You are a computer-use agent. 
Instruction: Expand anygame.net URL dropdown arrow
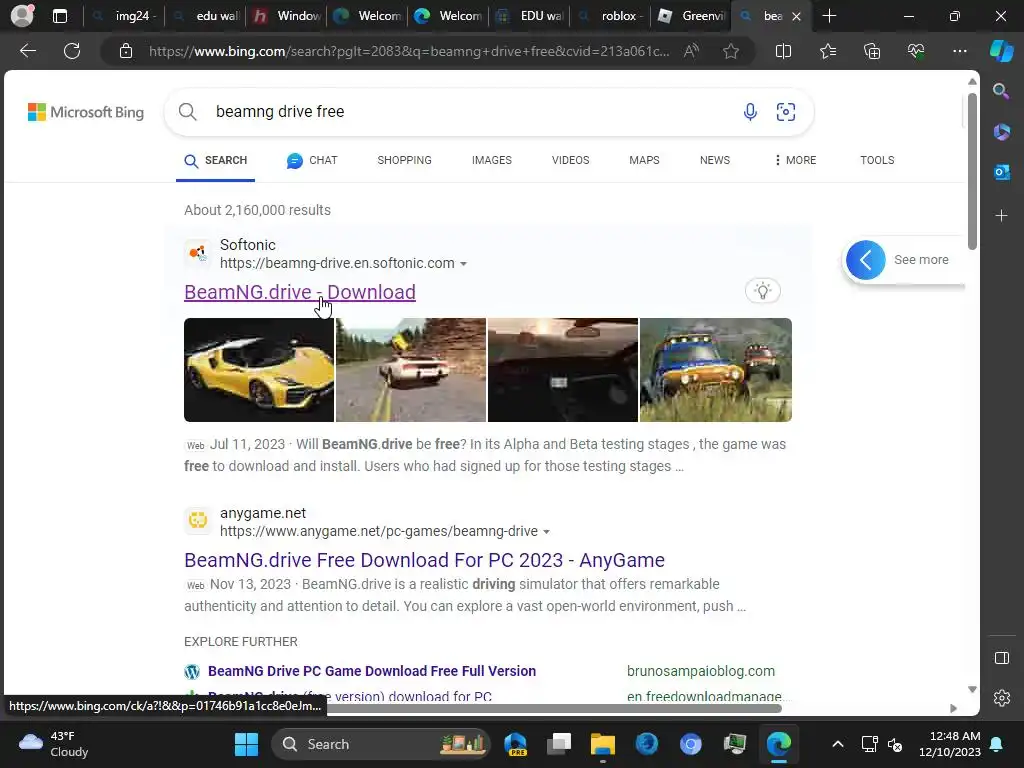(x=547, y=532)
